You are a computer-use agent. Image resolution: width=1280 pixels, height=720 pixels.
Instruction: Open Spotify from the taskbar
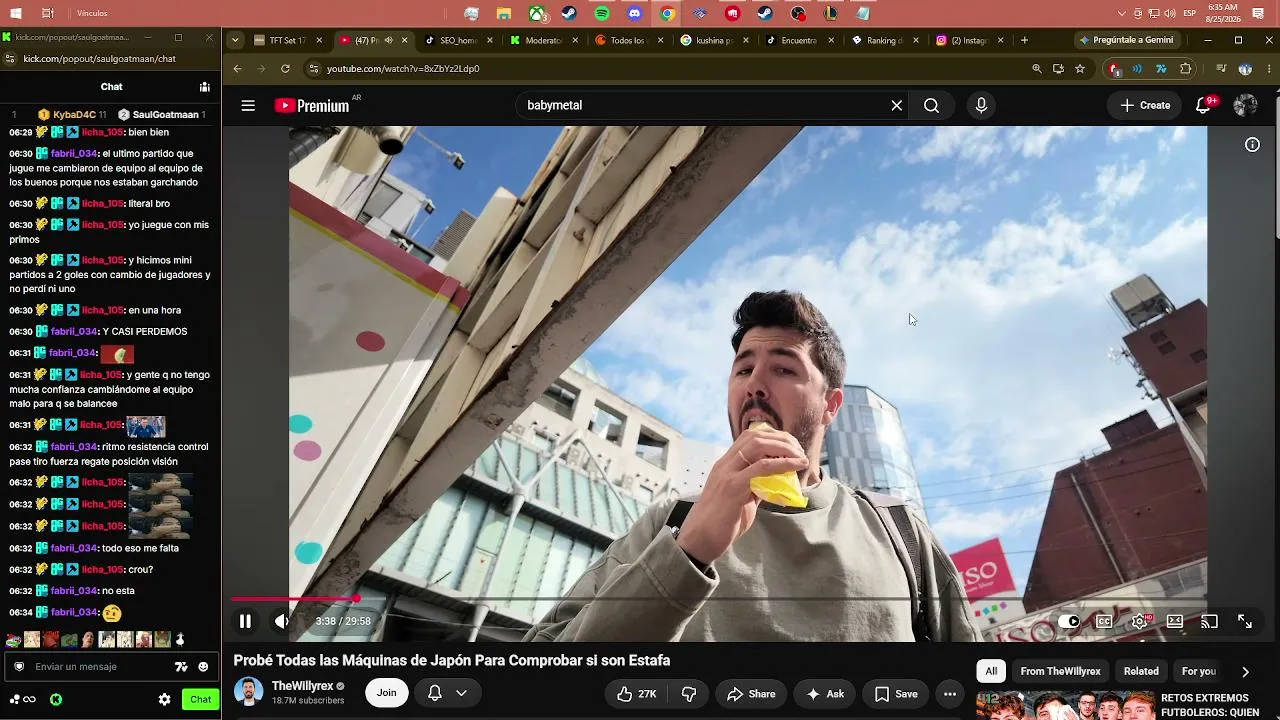pyautogui.click(x=602, y=14)
